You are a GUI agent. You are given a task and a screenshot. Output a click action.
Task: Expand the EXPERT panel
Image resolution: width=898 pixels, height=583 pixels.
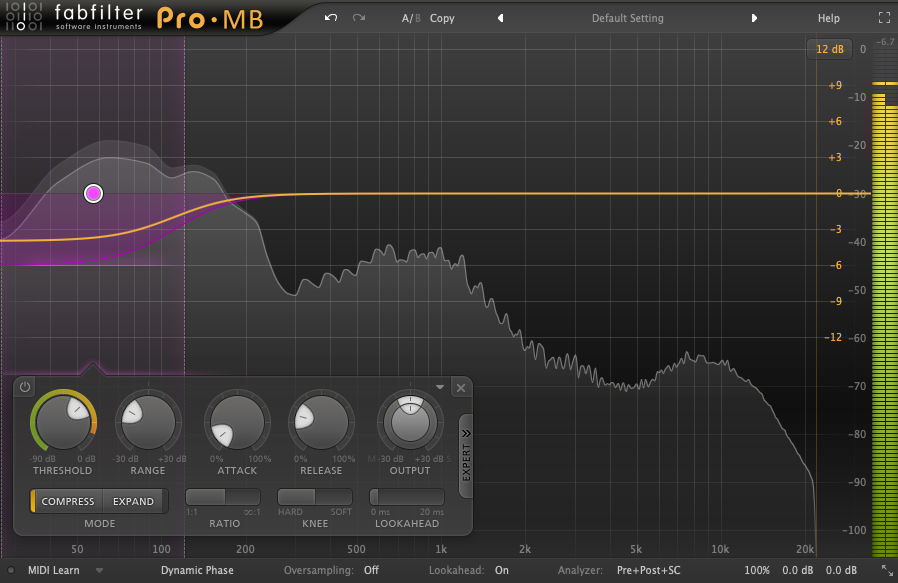point(466,455)
